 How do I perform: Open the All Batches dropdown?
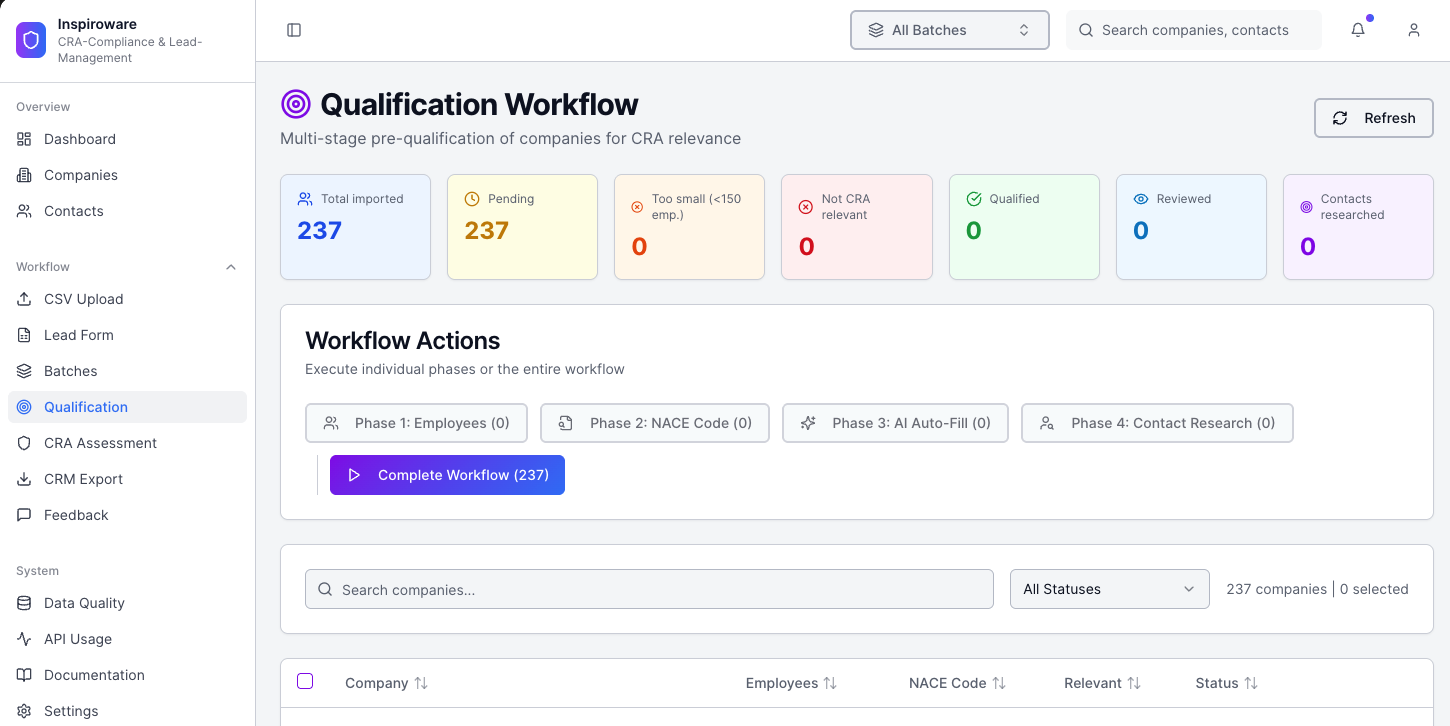tap(949, 30)
